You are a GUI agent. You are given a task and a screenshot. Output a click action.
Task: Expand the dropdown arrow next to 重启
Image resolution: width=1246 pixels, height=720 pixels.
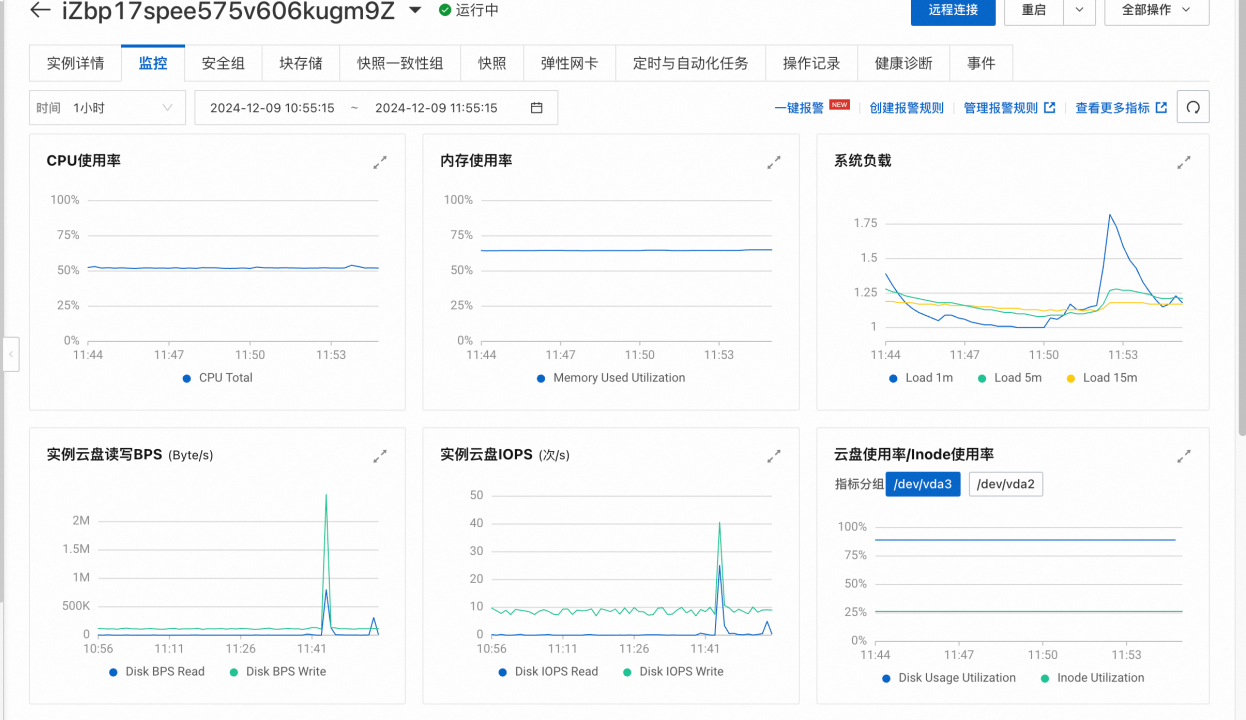click(x=1079, y=10)
